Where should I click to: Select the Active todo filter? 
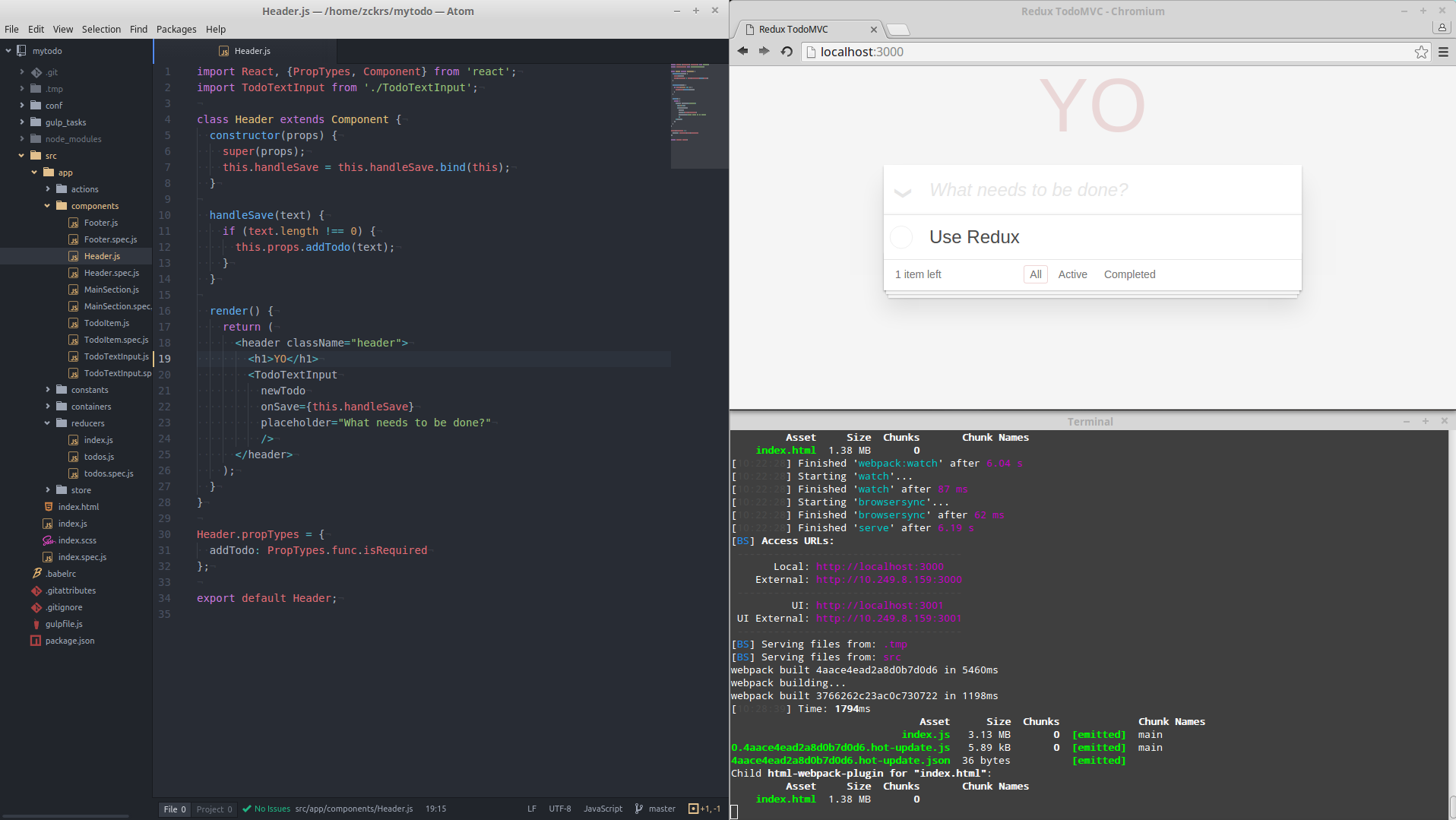click(x=1072, y=274)
